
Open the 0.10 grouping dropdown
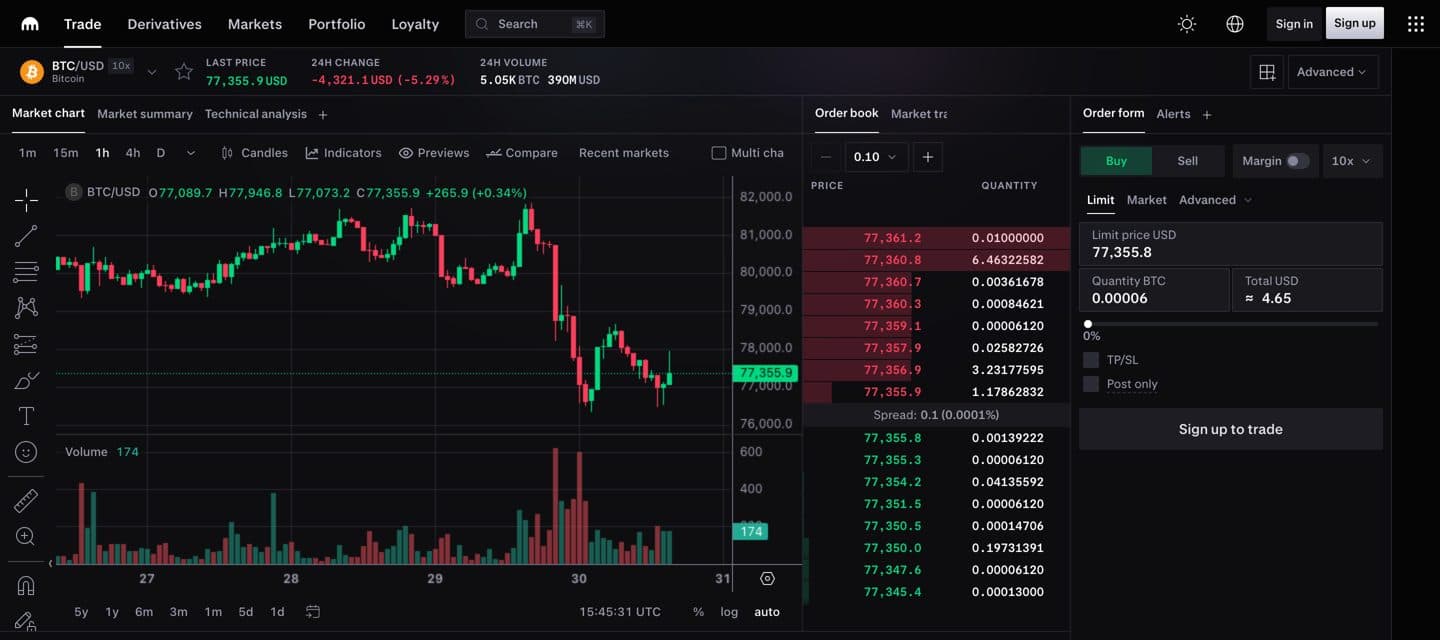877,157
